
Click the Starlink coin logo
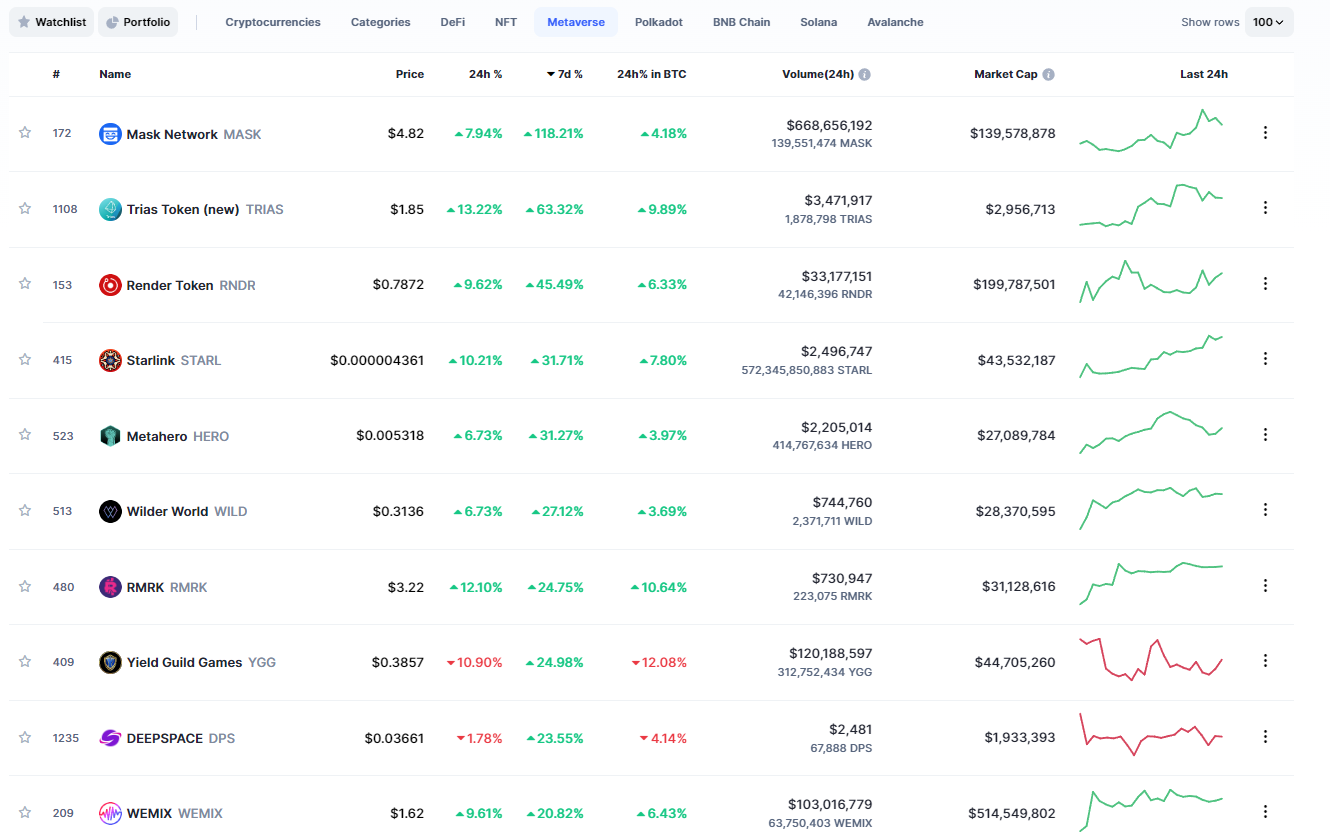tap(110, 360)
